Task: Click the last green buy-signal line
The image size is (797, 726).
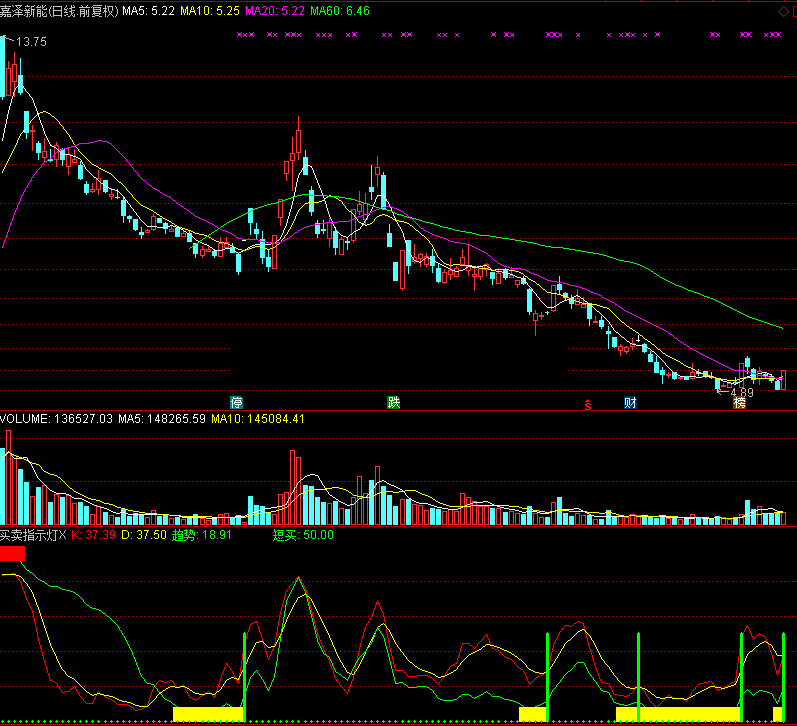Action: (783, 676)
